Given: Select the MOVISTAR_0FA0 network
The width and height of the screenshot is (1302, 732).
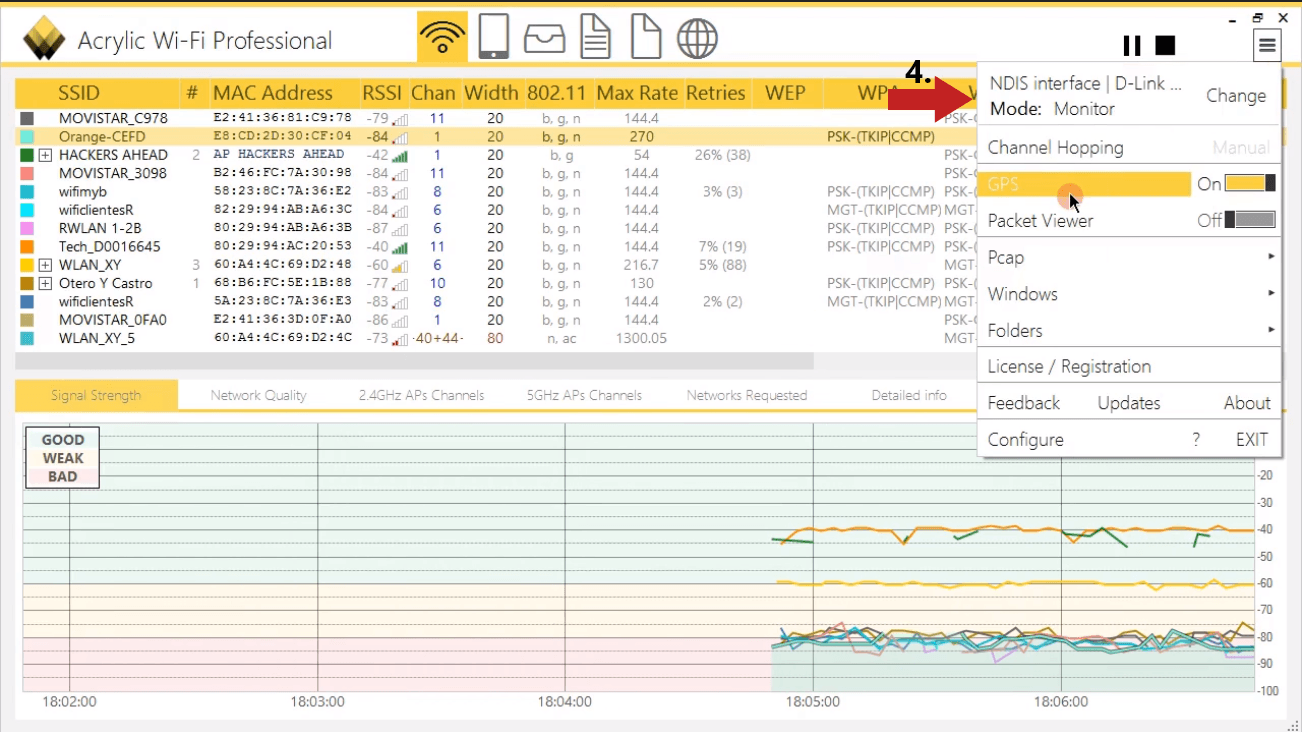Looking at the screenshot, I should click(112, 320).
